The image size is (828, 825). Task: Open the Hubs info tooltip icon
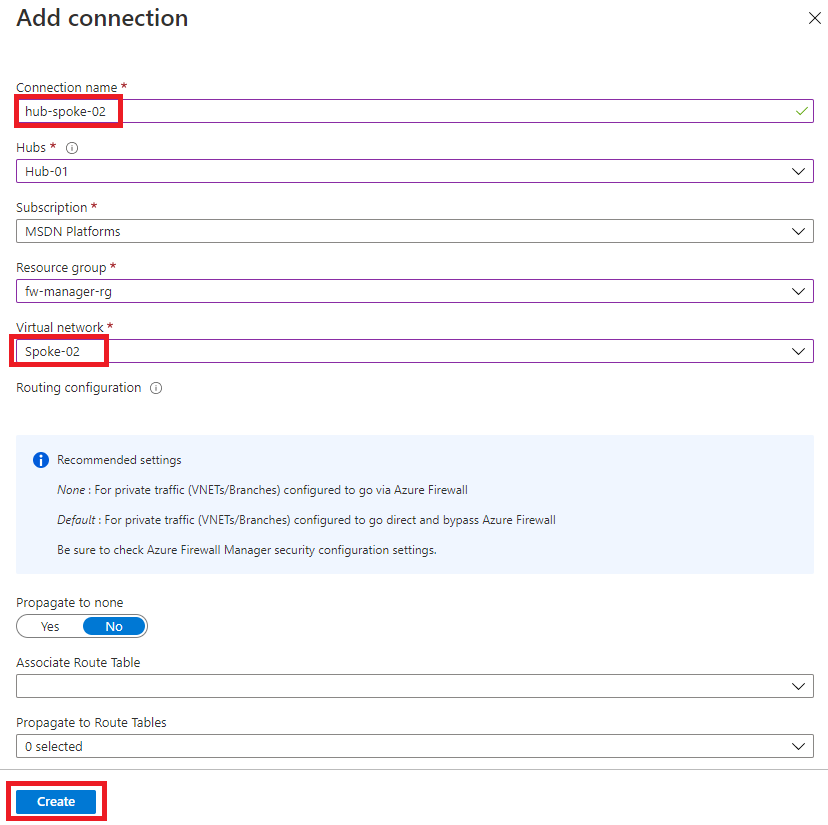pyautogui.click(x=70, y=147)
